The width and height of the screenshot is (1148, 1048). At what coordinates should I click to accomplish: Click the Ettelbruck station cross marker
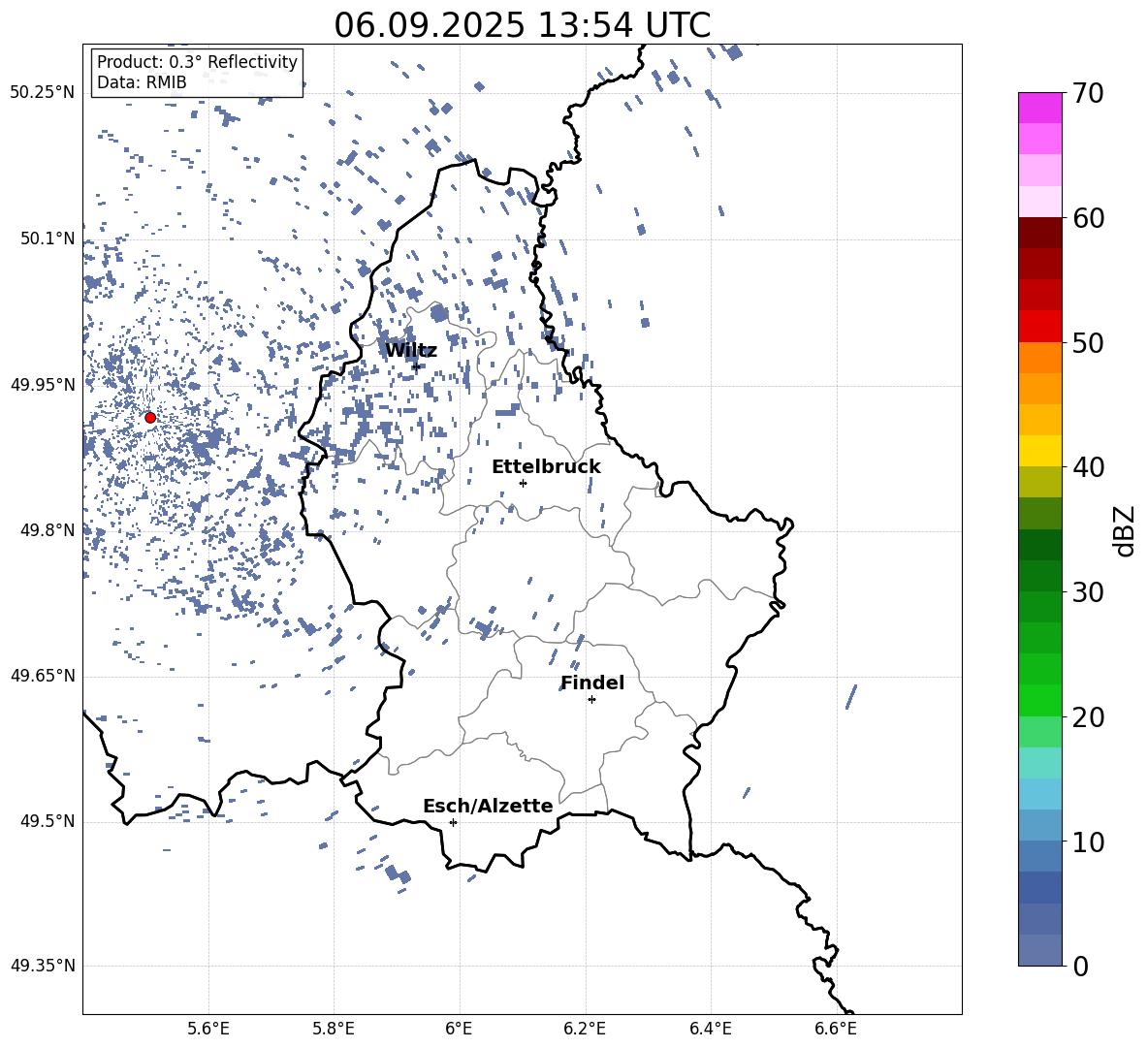click(x=523, y=483)
